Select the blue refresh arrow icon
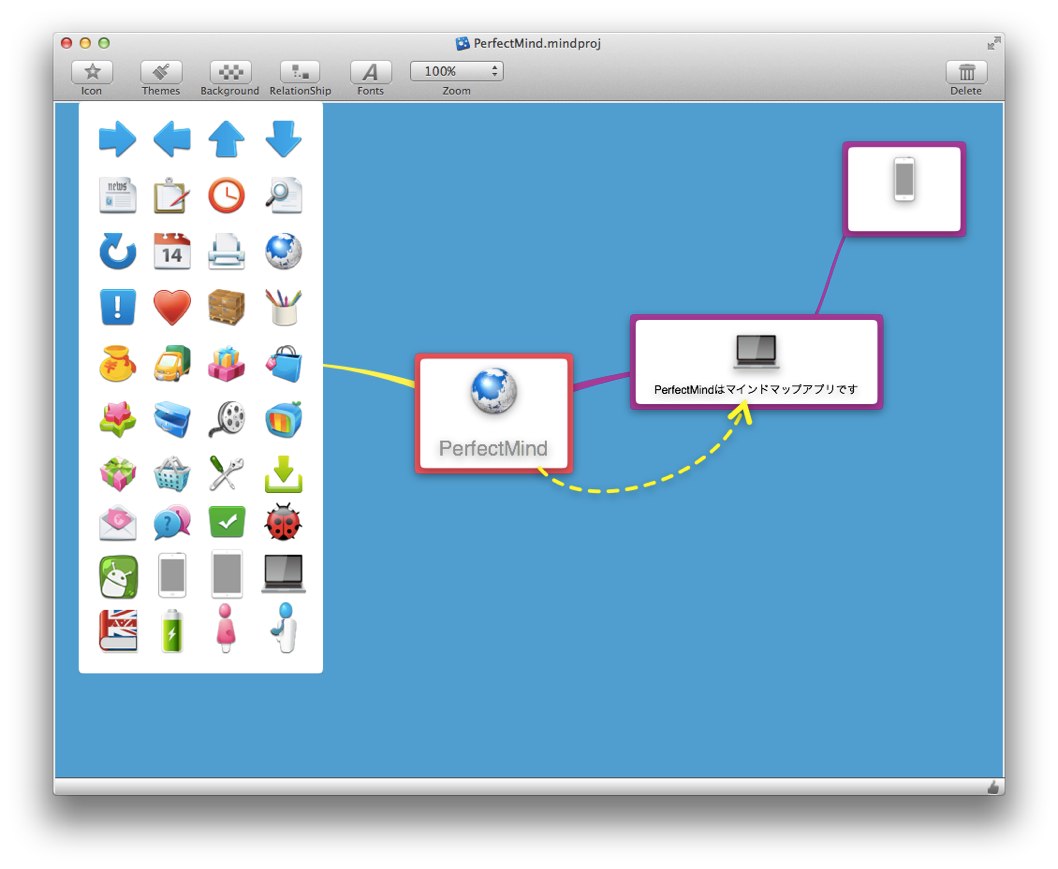The image size is (1058, 869). [117, 251]
